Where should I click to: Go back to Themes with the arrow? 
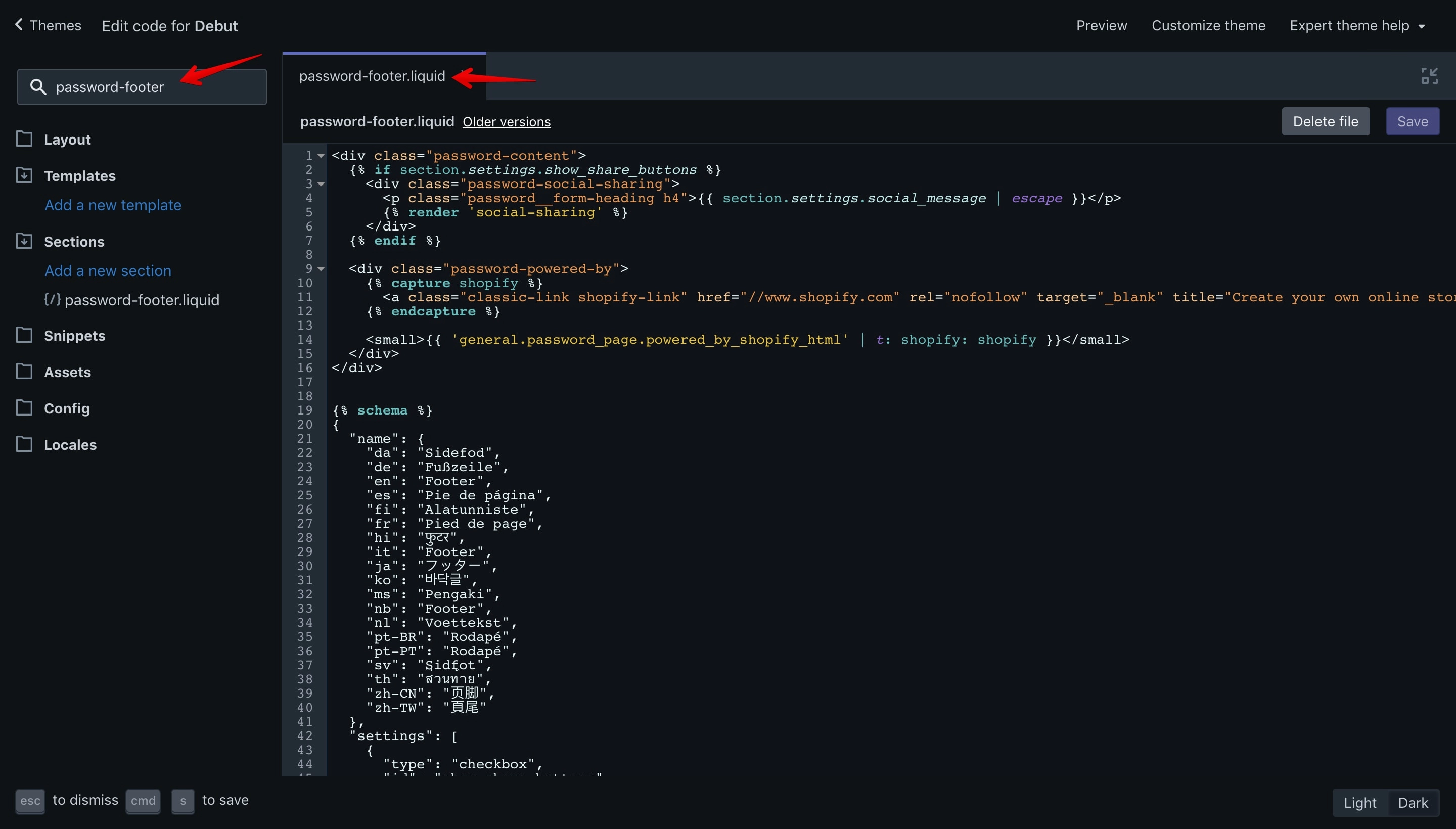coord(19,24)
